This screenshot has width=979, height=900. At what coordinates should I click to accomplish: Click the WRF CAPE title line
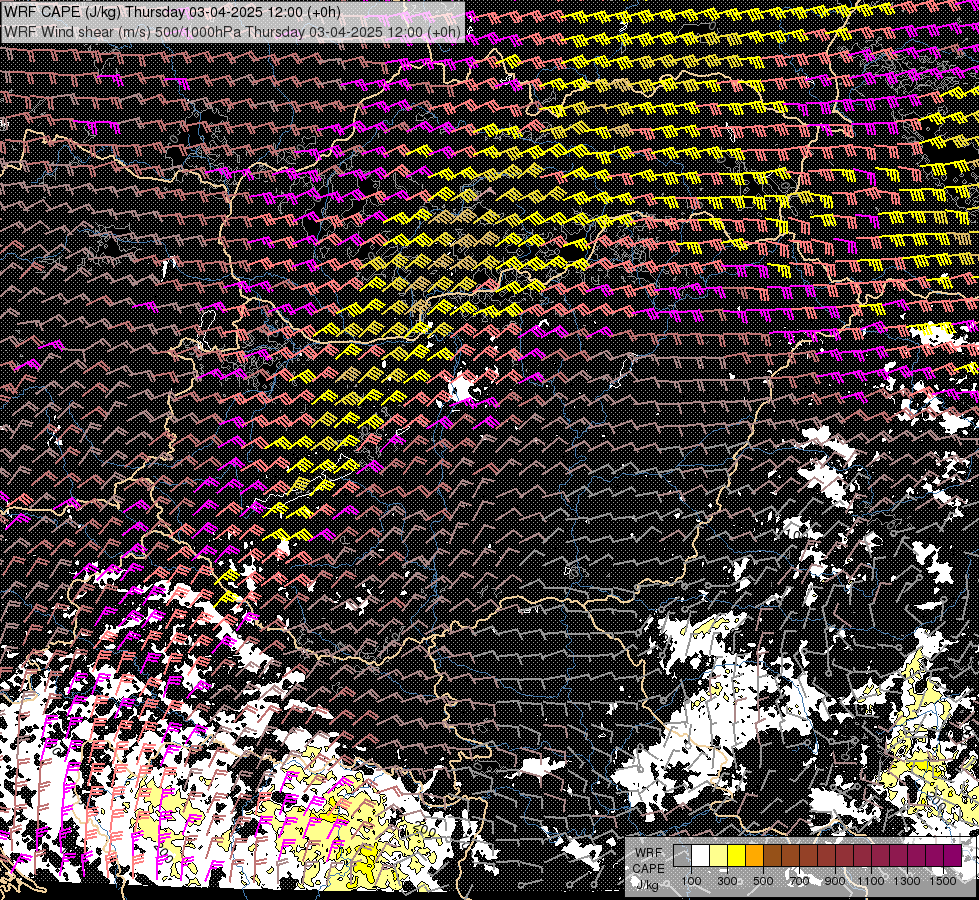tap(172, 12)
